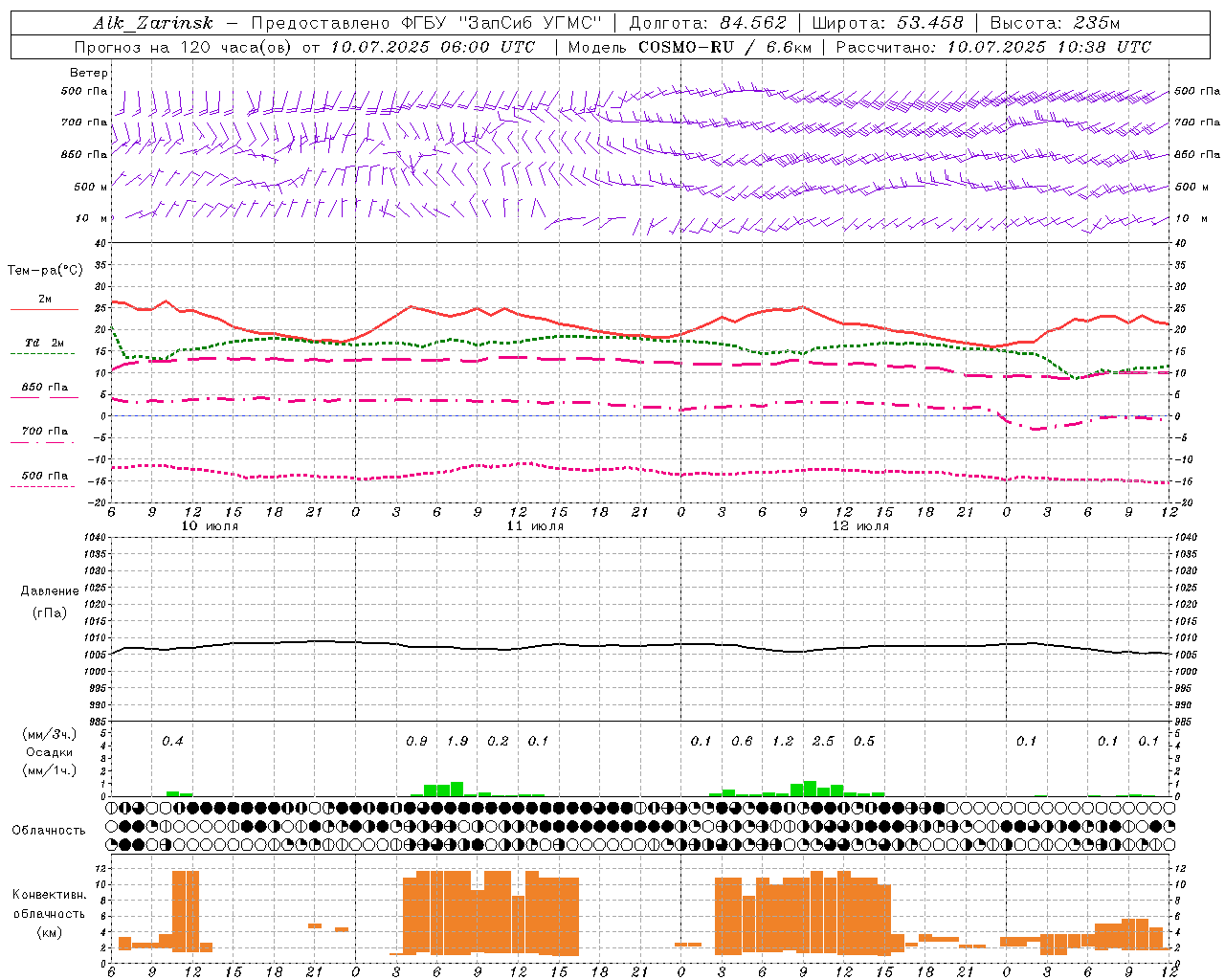Select the precipitation value 0.6
This screenshot has width=1225, height=980.
click(742, 741)
